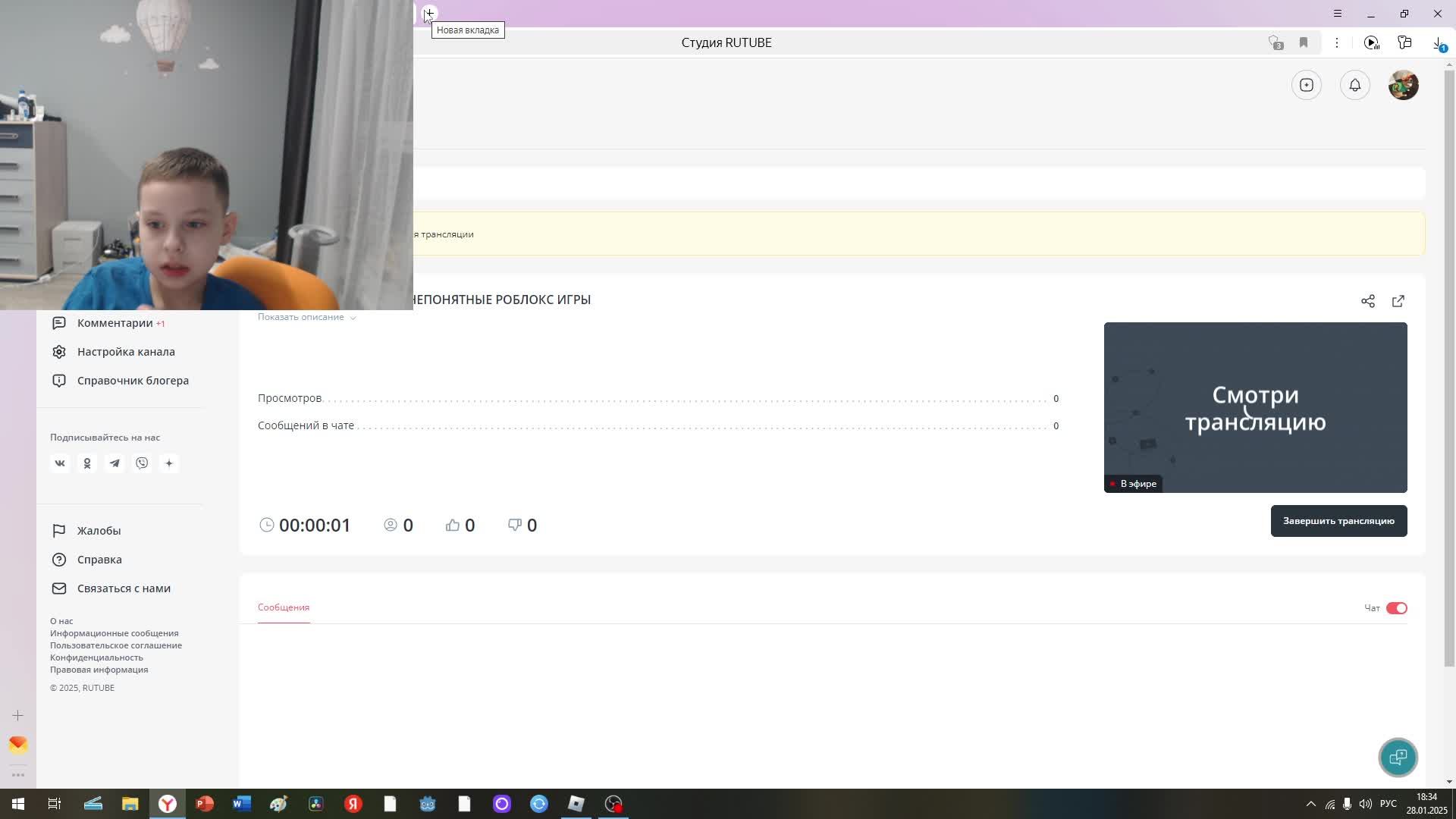Open DaVinci Resolve from the taskbar

316,804
